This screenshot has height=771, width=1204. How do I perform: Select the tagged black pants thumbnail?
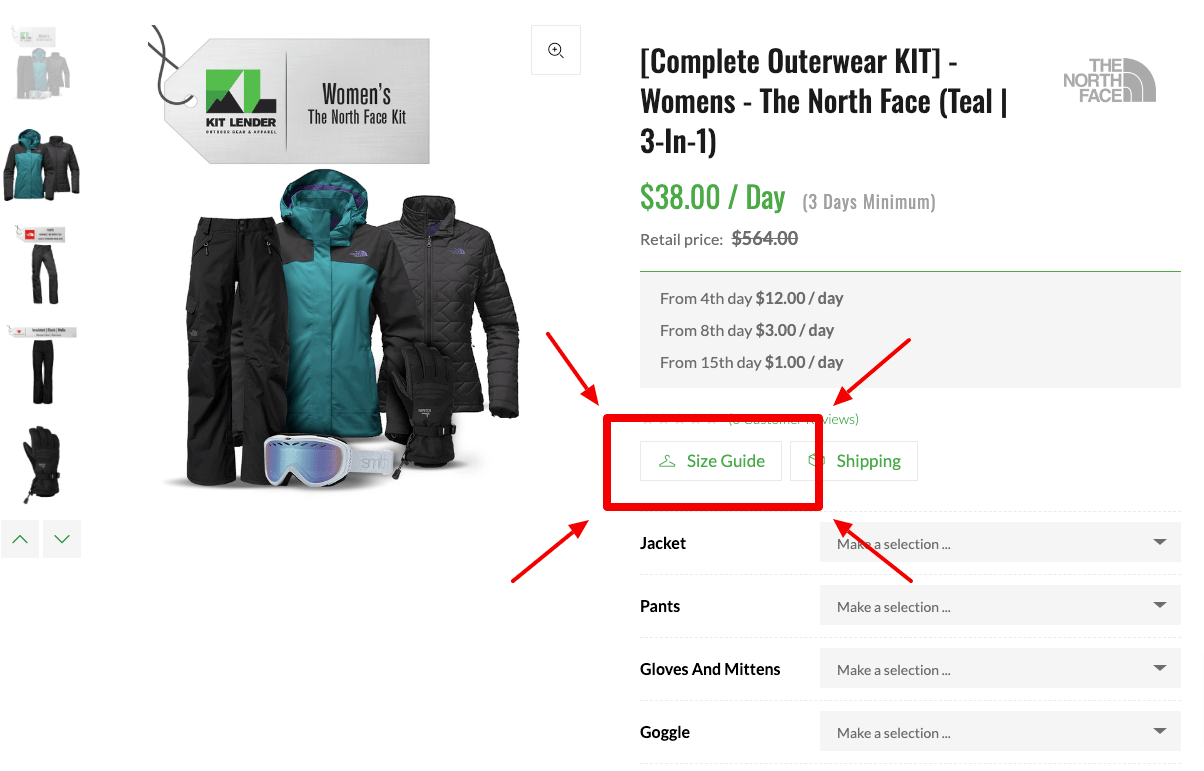(x=41, y=265)
